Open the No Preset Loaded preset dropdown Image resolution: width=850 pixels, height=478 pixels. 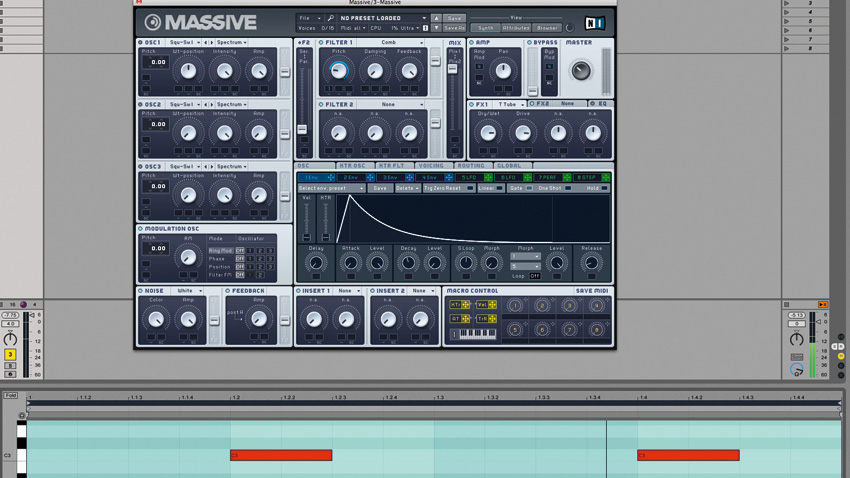(383, 18)
